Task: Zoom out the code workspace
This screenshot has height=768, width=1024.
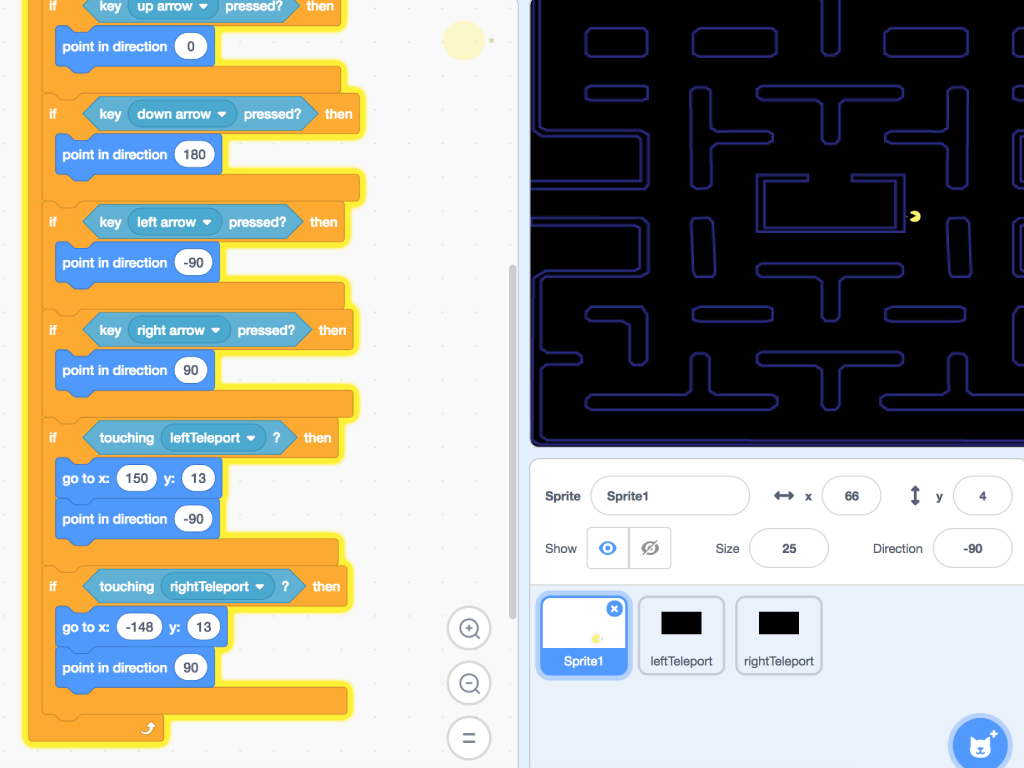Action: [x=469, y=683]
